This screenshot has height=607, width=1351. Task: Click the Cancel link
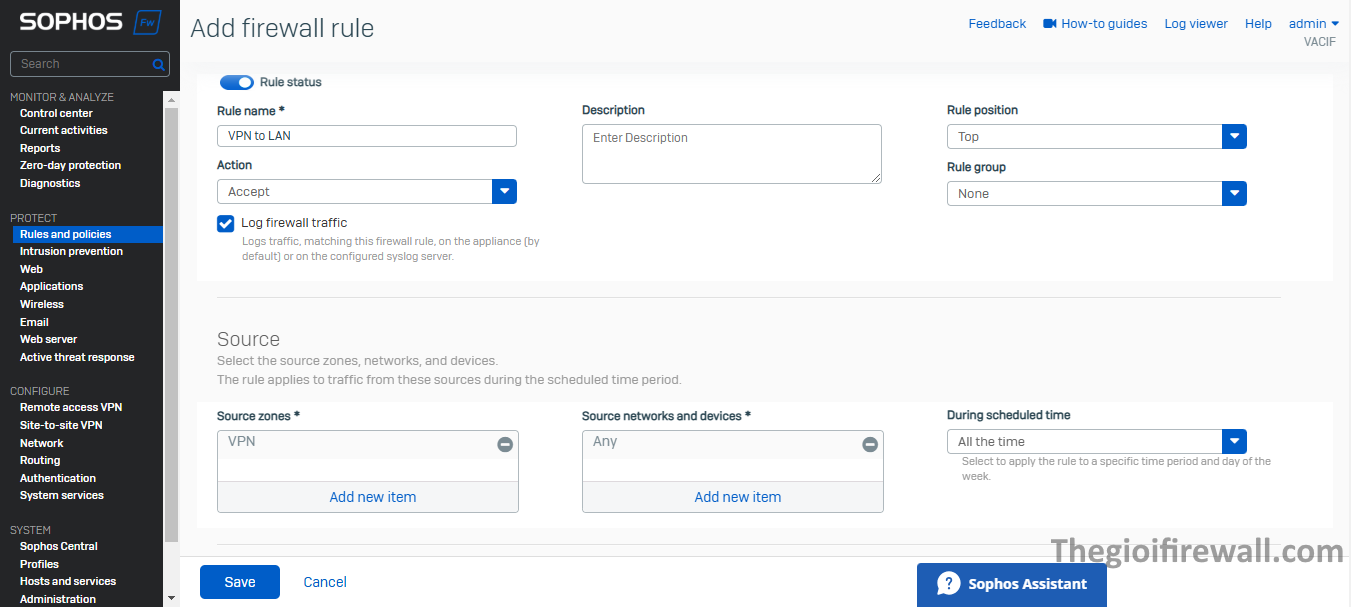pyautogui.click(x=325, y=582)
